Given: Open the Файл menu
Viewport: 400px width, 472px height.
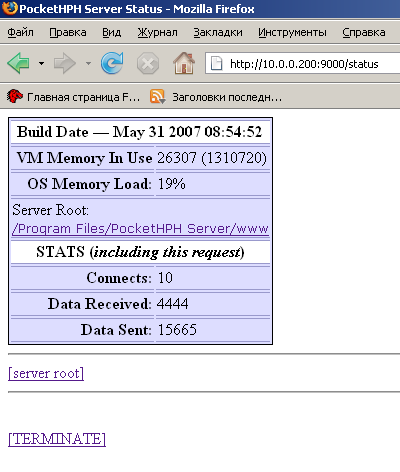Looking at the screenshot, I should pos(20,32).
